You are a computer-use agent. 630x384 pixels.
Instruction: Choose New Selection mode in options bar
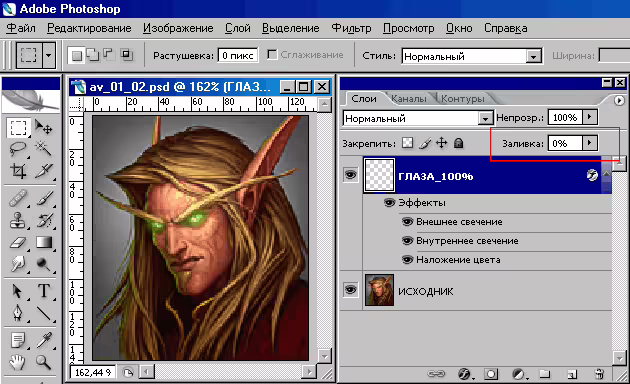pyautogui.click(x=77, y=55)
